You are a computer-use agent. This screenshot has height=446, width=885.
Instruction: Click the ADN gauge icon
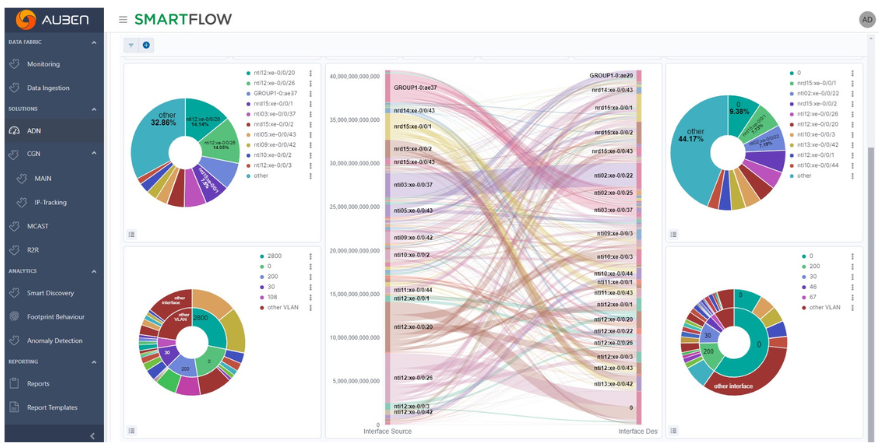pos(15,131)
